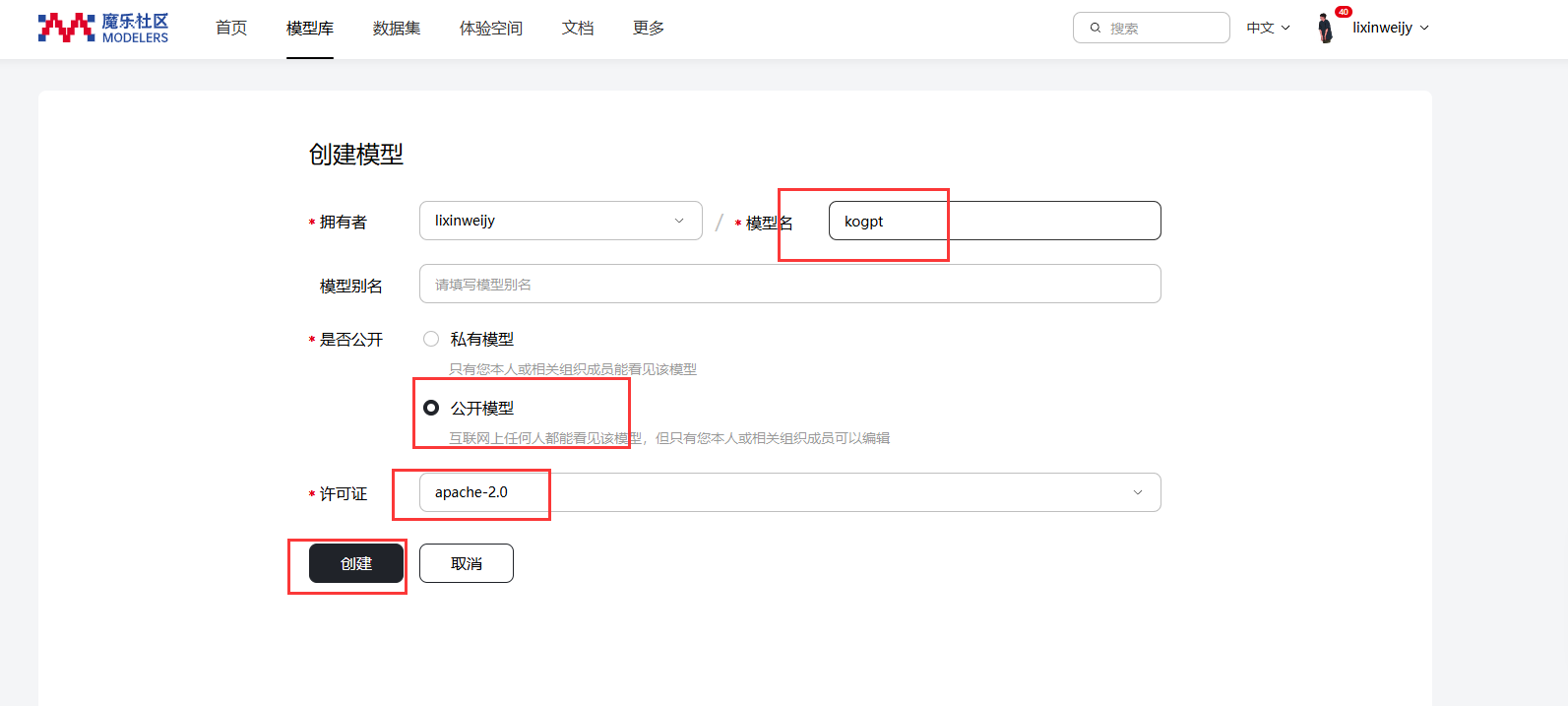Image resolution: width=1568 pixels, height=706 pixels.
Task: Open the 体验空间 tab
Action: (491, 28)
